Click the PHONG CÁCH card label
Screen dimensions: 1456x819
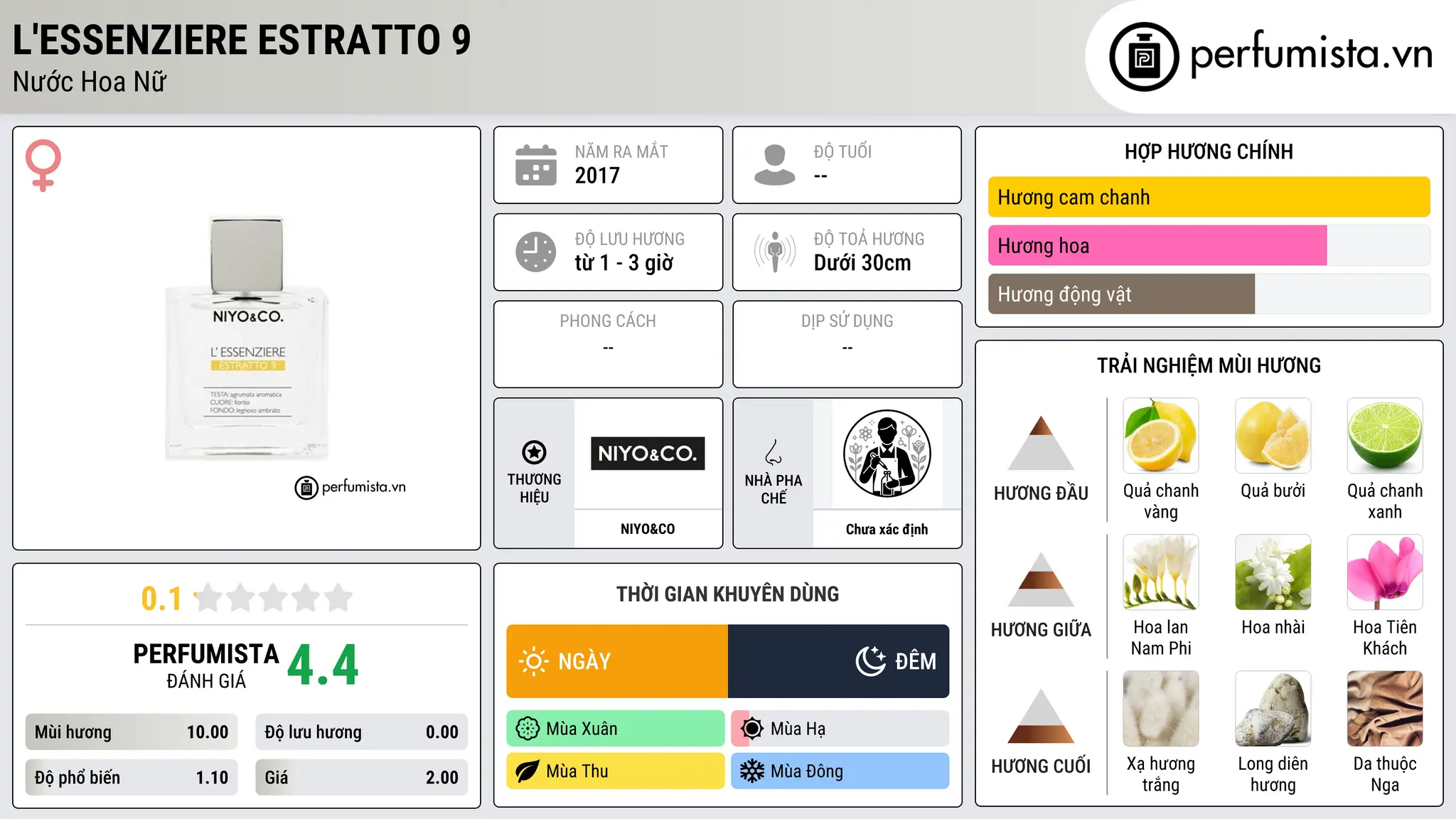tap(608, 321)
